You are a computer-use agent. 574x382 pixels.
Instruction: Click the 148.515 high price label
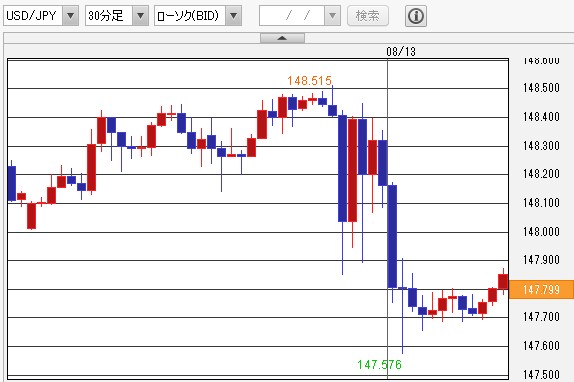(309, 80)
